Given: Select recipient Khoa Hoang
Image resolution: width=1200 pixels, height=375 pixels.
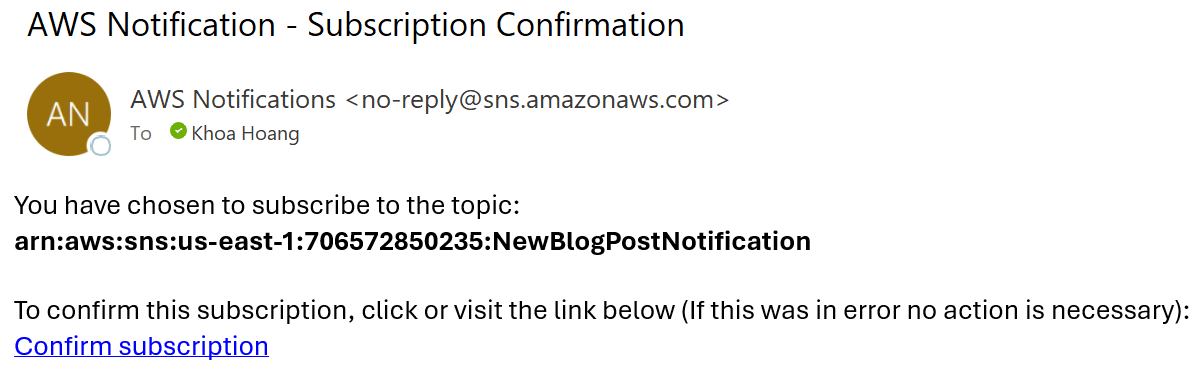Looking at the screenshot, I should click(x=245, y=133).
